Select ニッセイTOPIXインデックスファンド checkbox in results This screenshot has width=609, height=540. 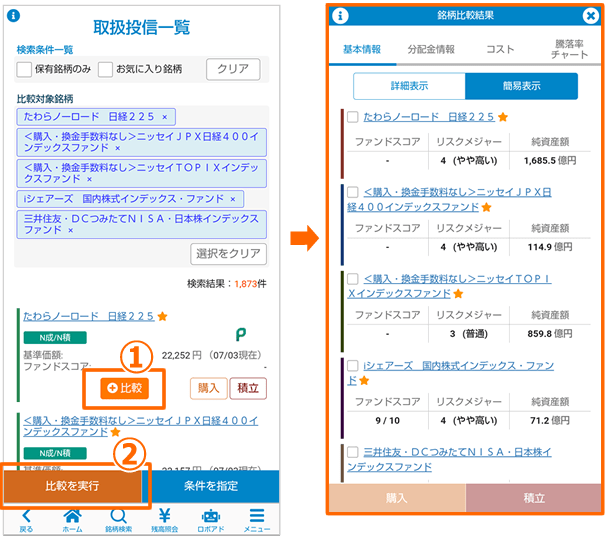coord(352,279)
